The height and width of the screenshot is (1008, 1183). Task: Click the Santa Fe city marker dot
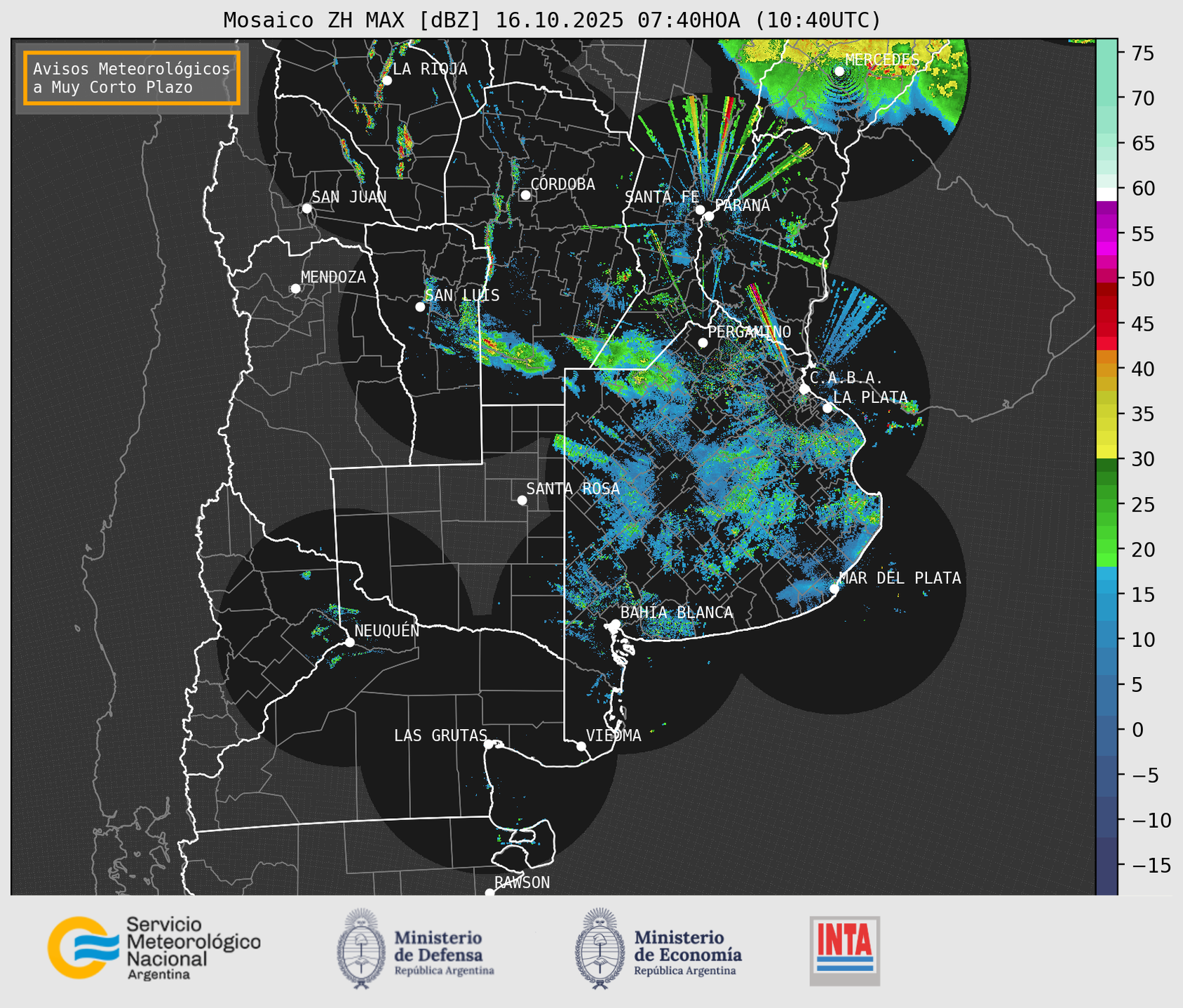point(700,210)
